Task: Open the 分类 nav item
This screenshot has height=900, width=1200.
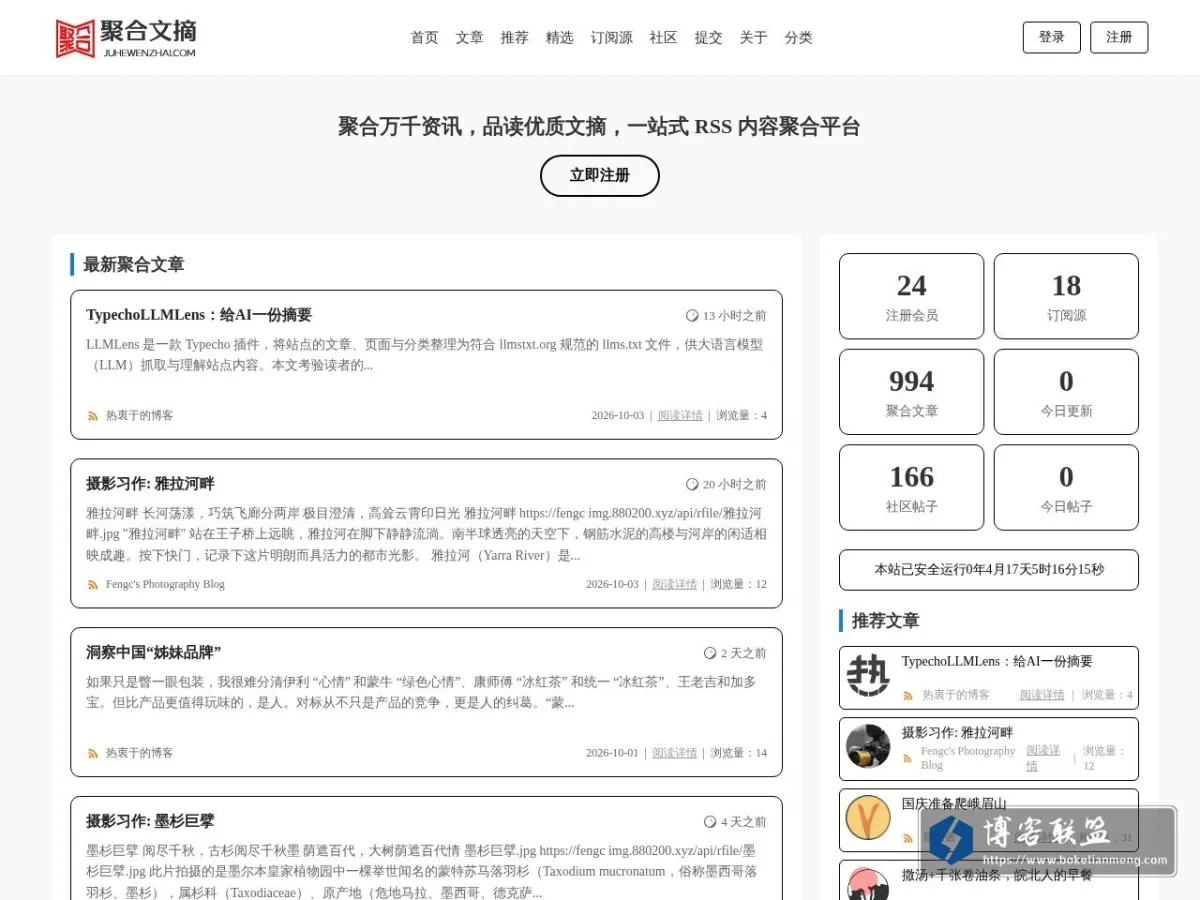Action: tap(799, 38)
